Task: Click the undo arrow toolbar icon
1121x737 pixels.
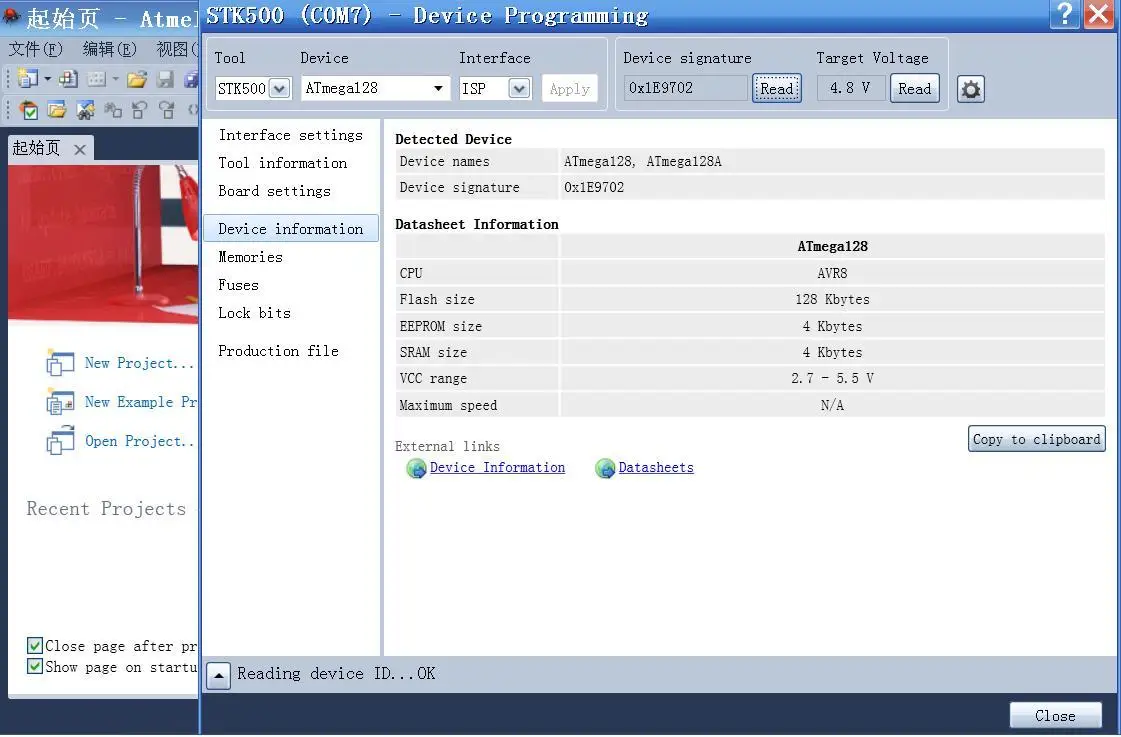Action: [x=140, y=109]
